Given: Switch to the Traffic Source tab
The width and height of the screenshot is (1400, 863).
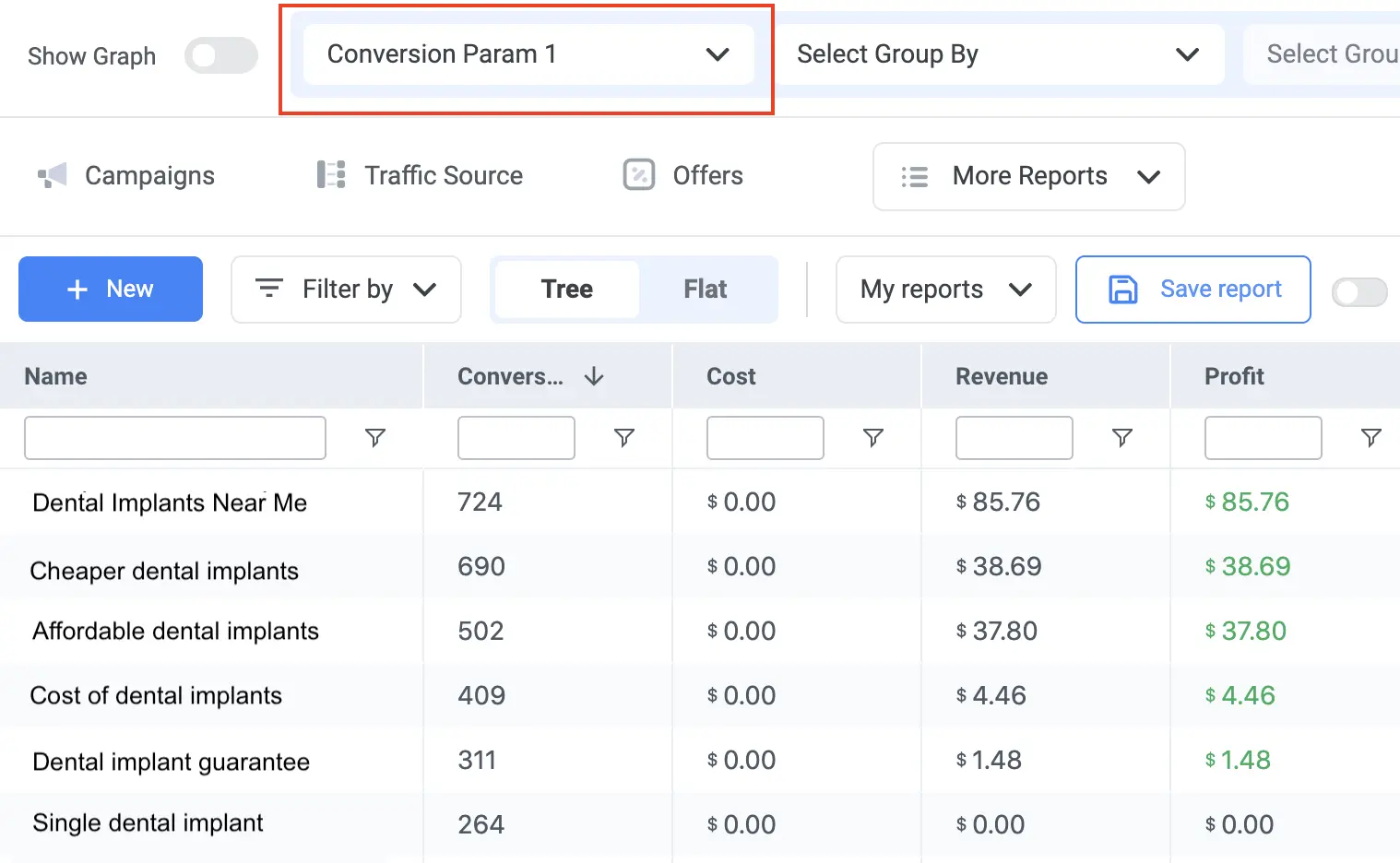Looking at the screenshot, I should [420, 175].
